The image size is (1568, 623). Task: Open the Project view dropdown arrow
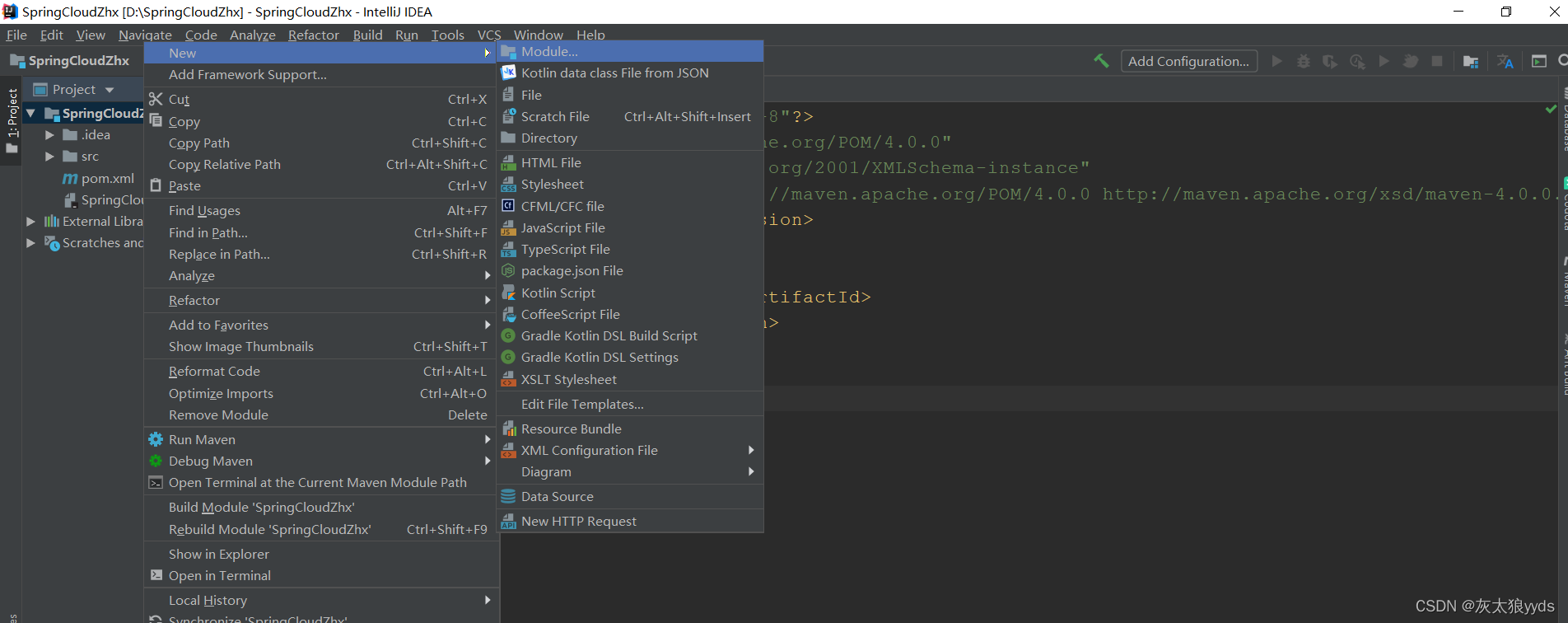tap(110, 90)
